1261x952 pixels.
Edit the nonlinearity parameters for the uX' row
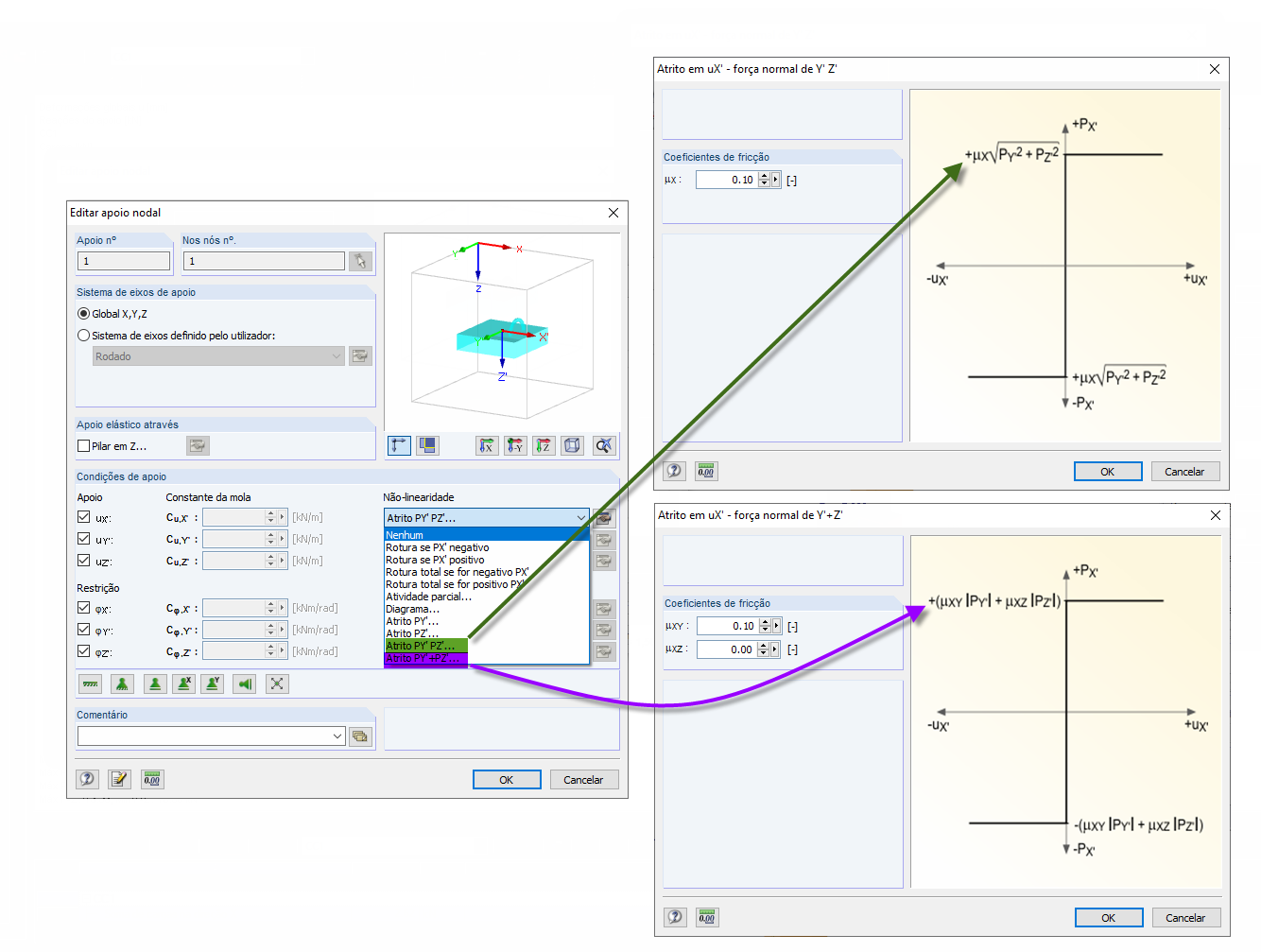point(604,518)
